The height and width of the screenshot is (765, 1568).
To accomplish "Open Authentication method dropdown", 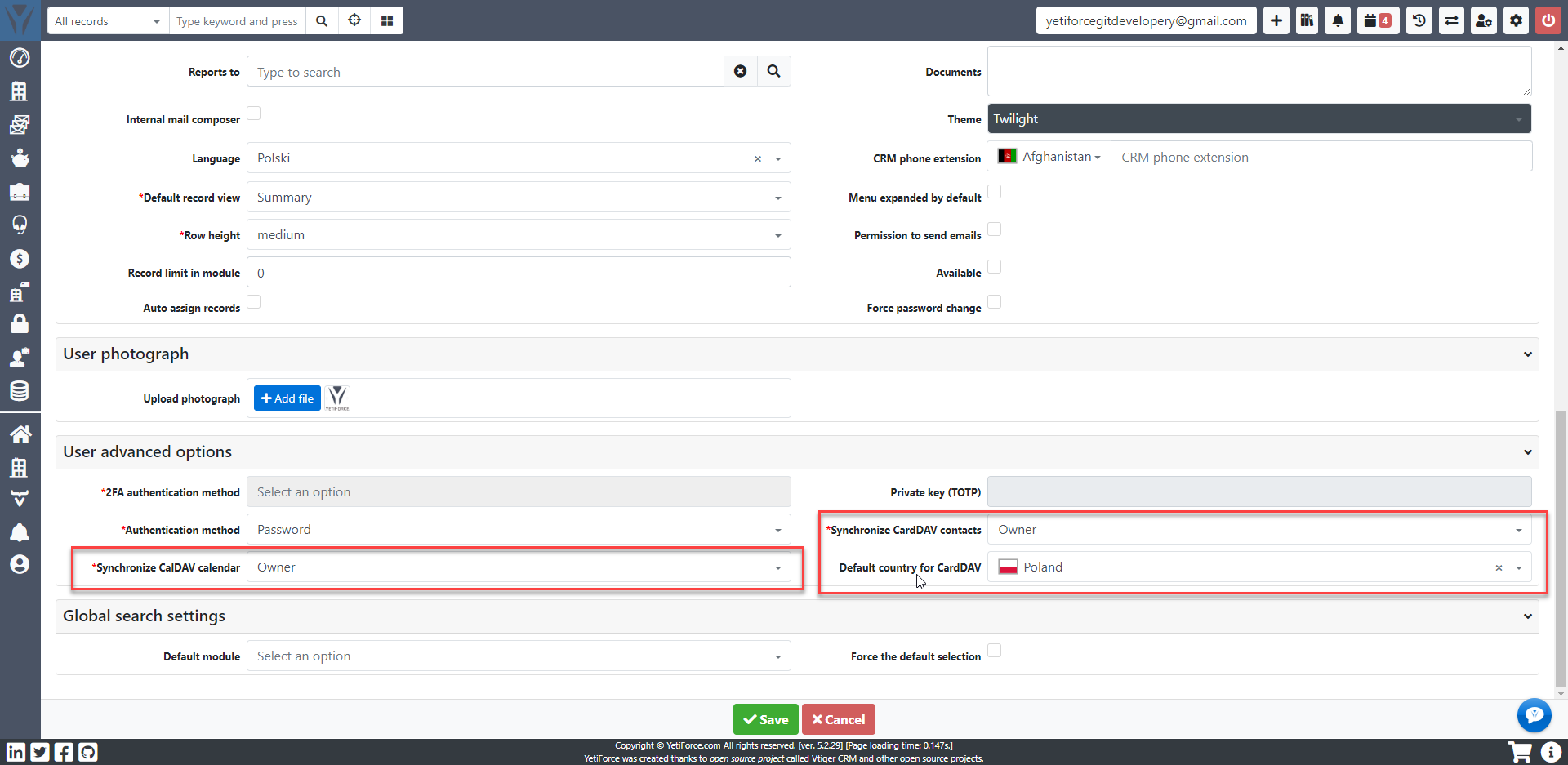I will [x=519, y=530].
